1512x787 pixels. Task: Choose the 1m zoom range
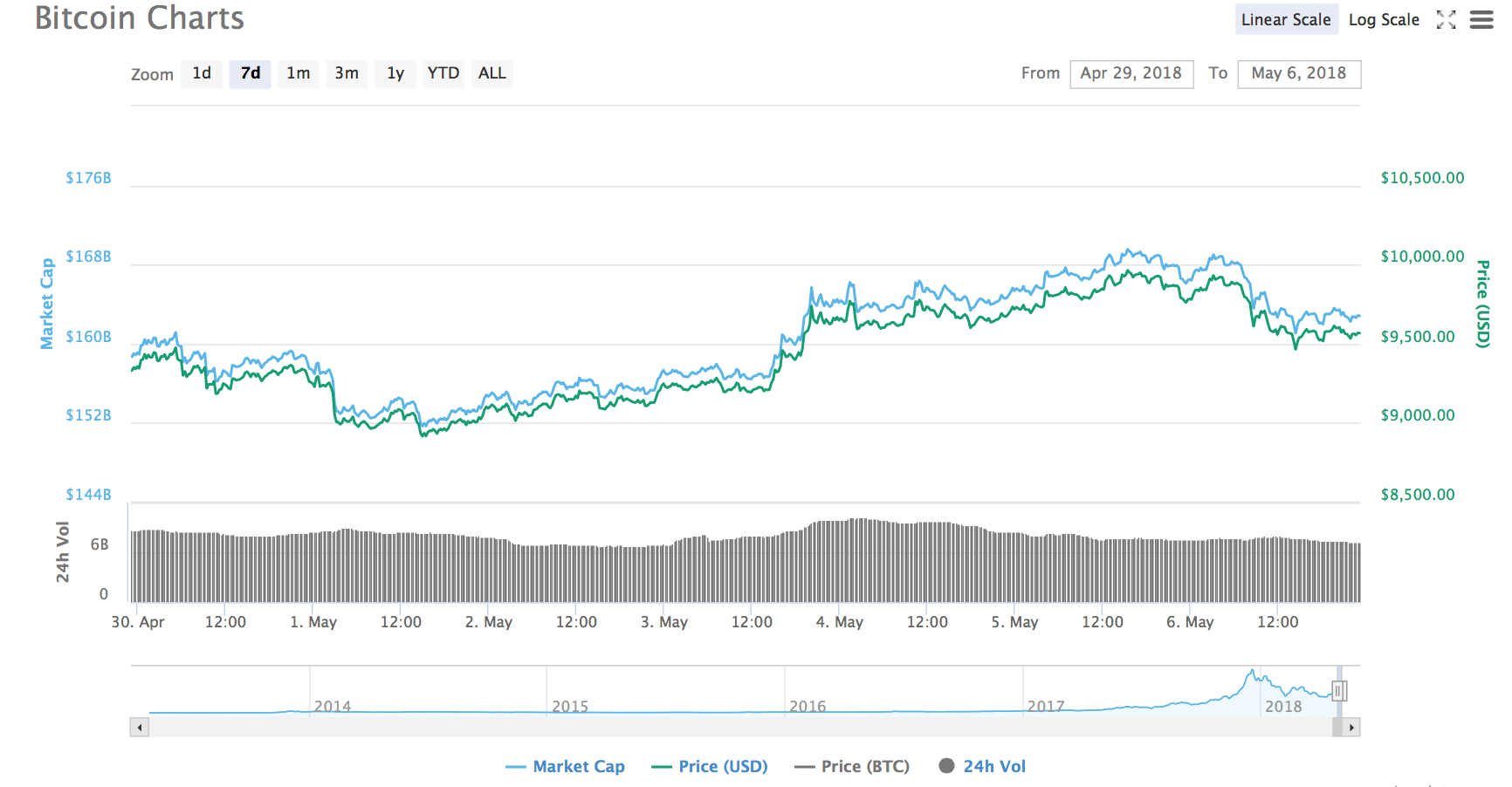[x=299, y=73]
